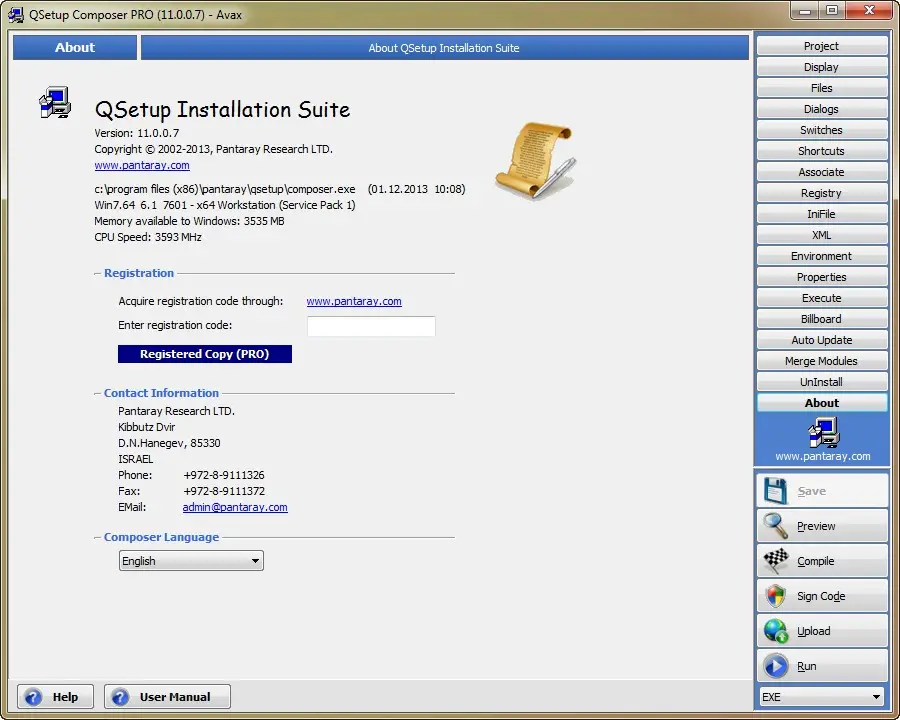This screenshot has height=720, width=900.
Task: Open the Composer Language dropdown
Action: (191, 561)
